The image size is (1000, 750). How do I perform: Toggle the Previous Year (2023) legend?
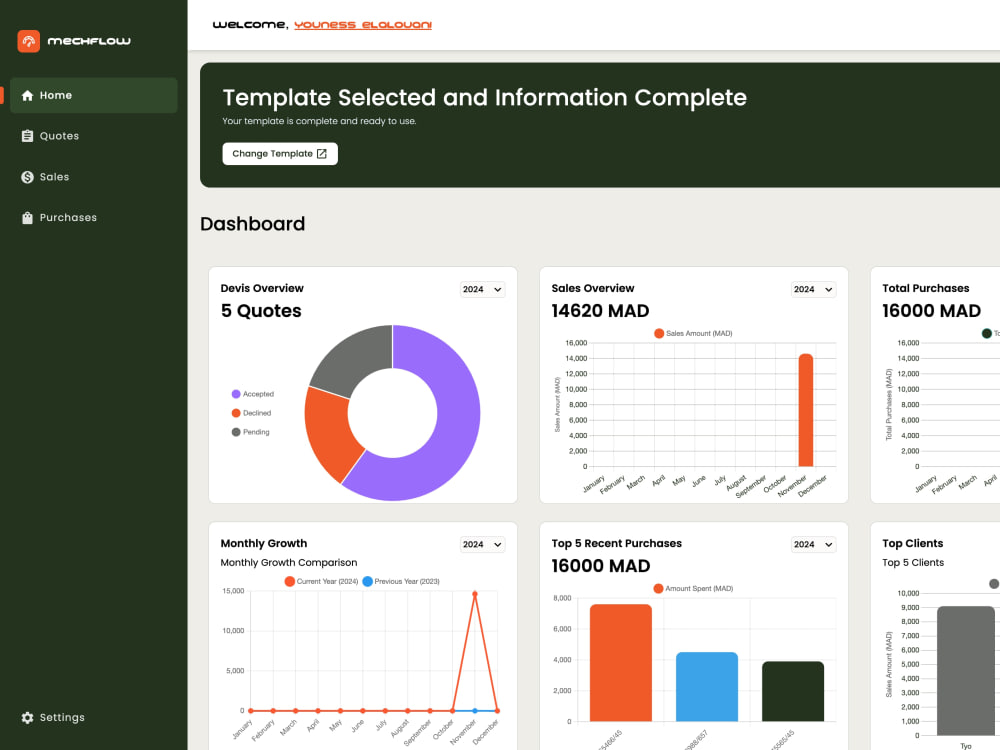point(401,582)
